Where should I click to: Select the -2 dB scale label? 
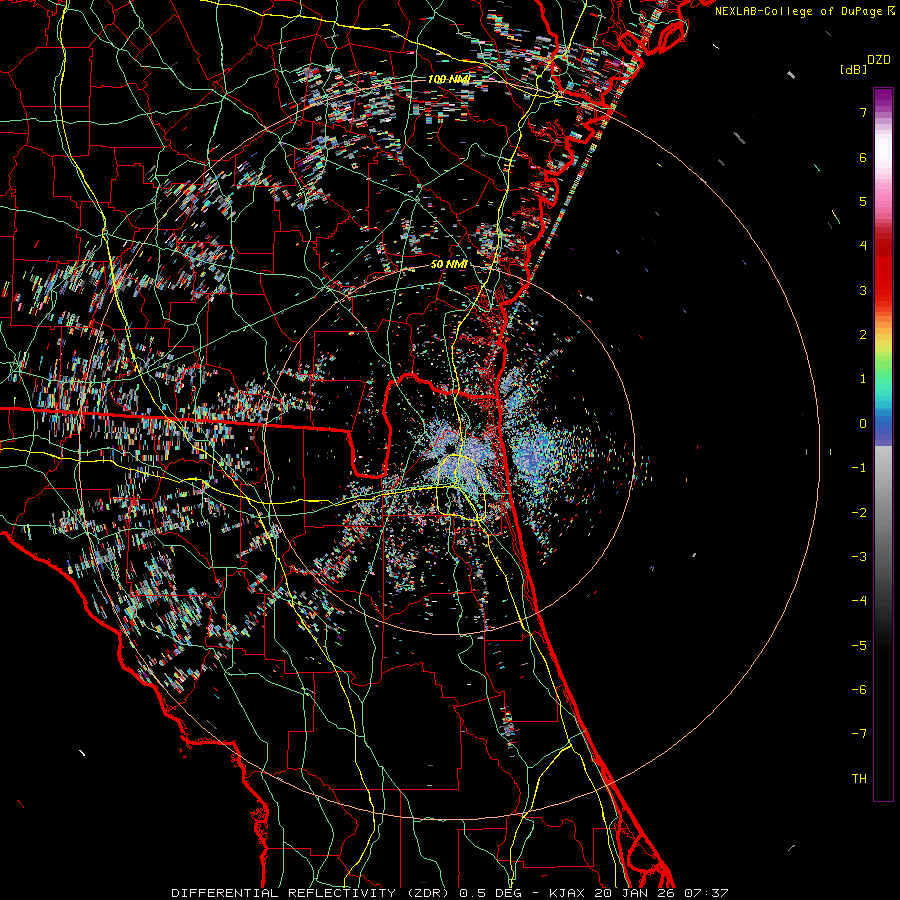[859, 512]
